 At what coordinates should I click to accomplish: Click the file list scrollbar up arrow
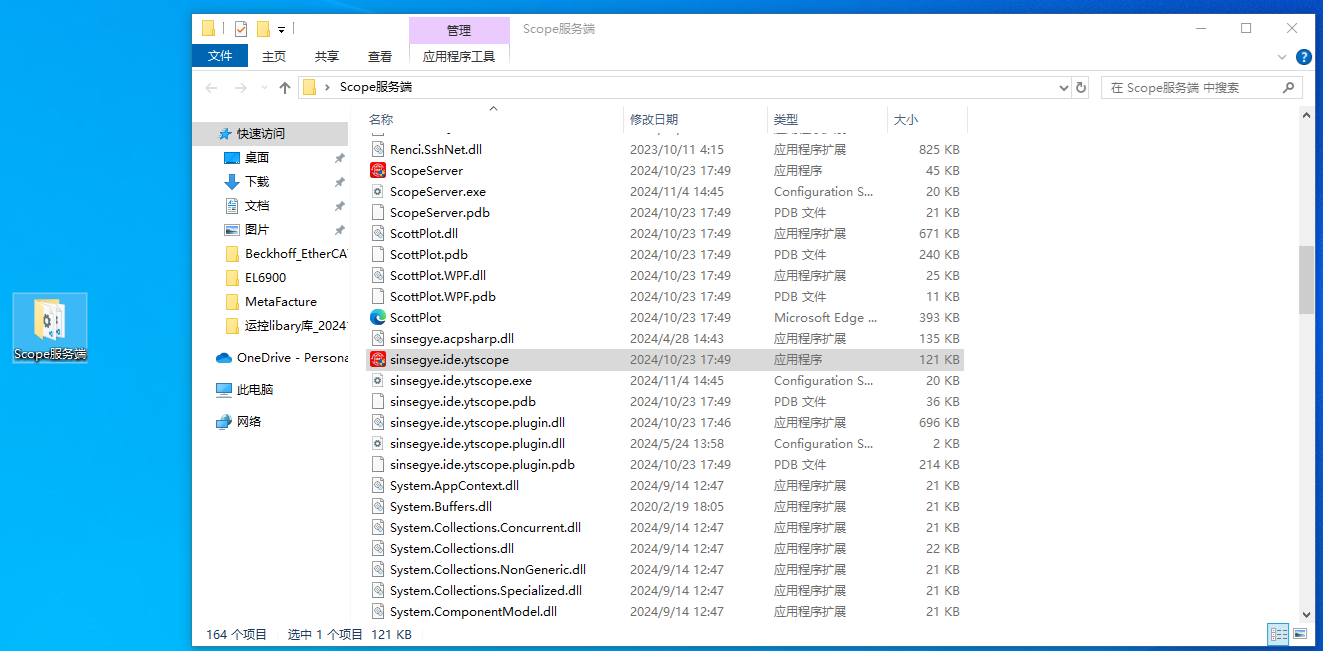click(x=1306, y=116)
